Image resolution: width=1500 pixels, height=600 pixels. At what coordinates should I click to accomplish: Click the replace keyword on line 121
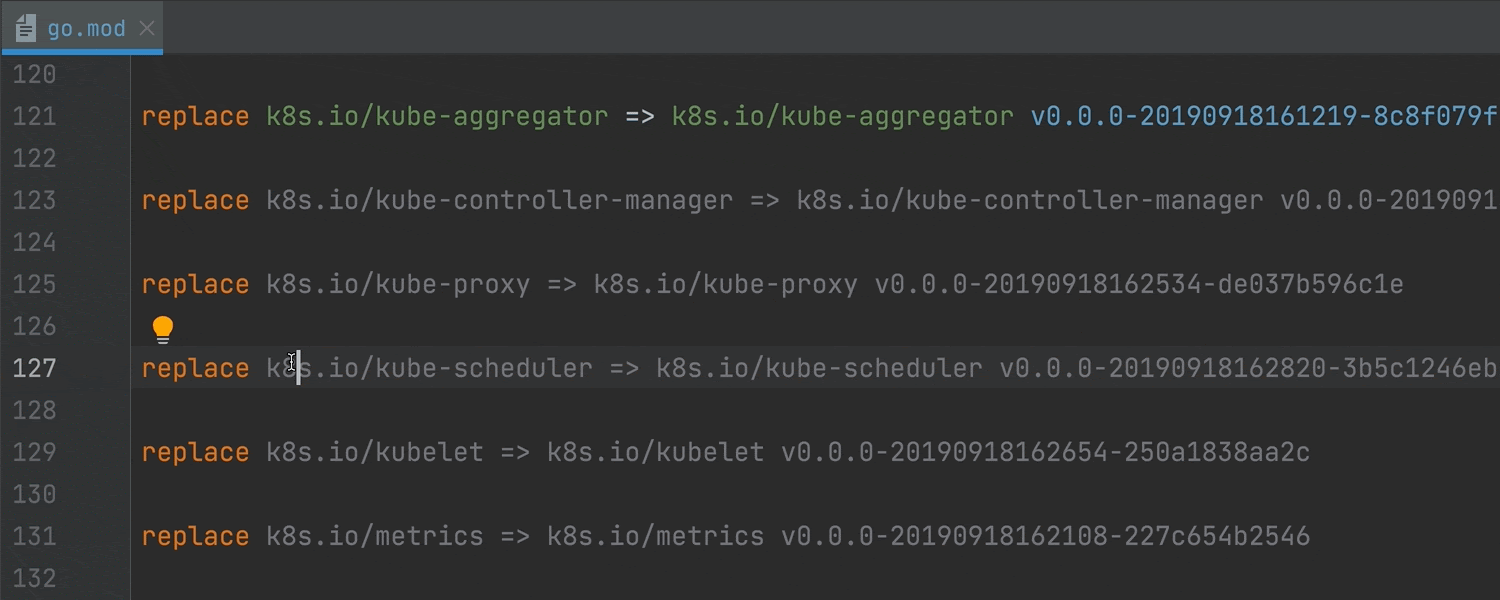point(195,116)
